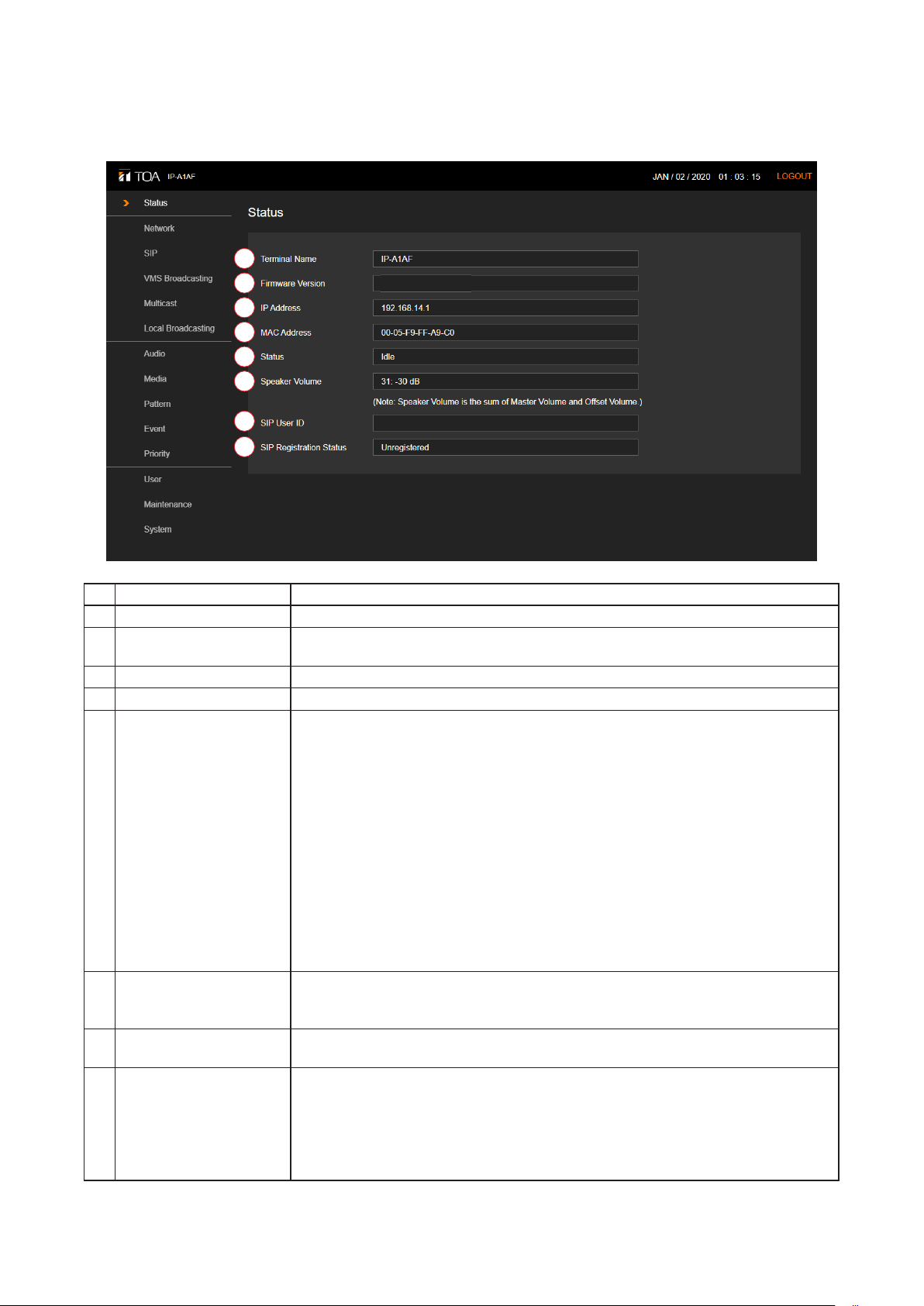The image size is (924, 1306).
Task: Select the Event menu entry
Action: point(154,429)
